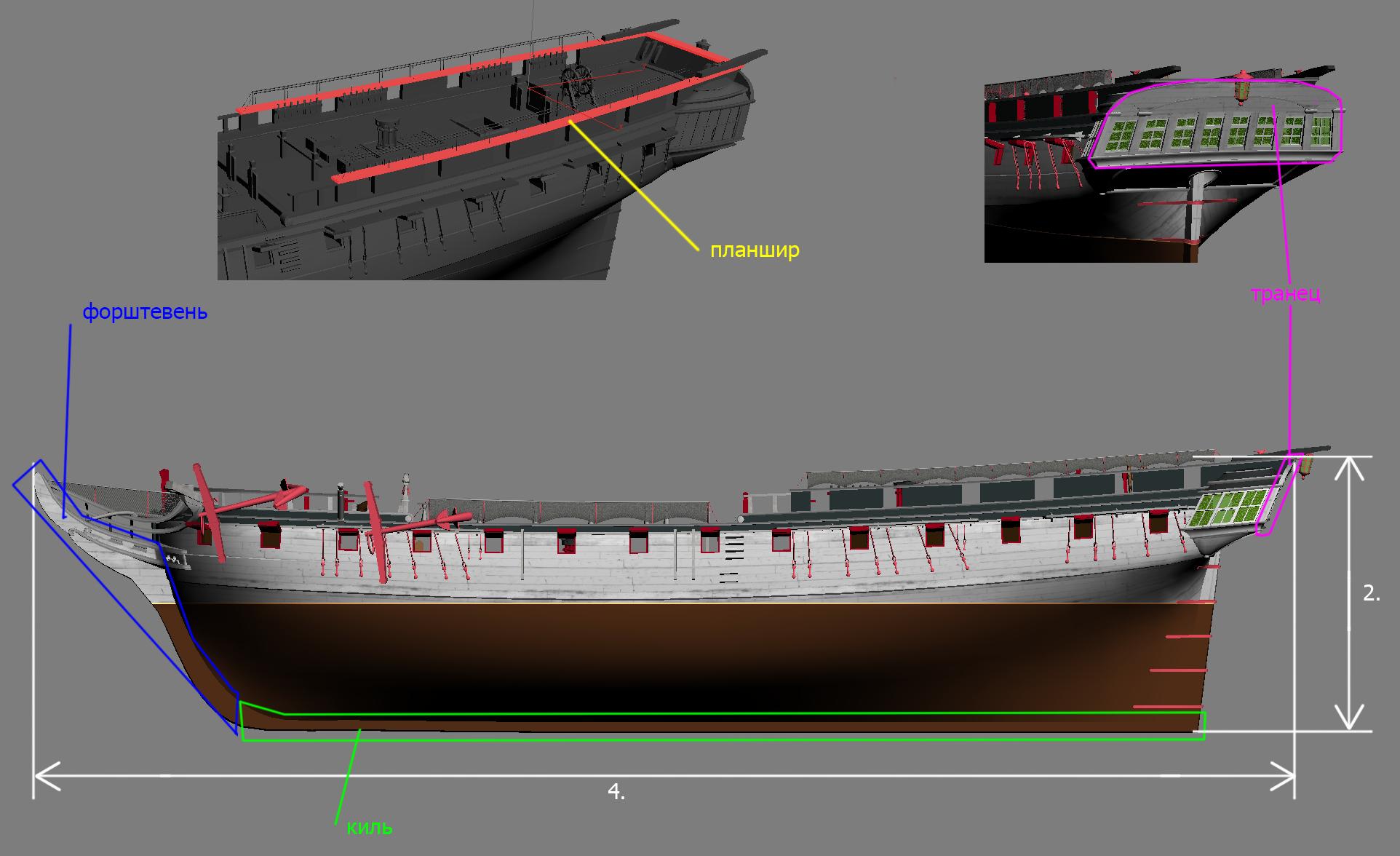Click the magenta 'транец' label
The height and width of the screenshot is (856, 1400).
(1285, 293)
